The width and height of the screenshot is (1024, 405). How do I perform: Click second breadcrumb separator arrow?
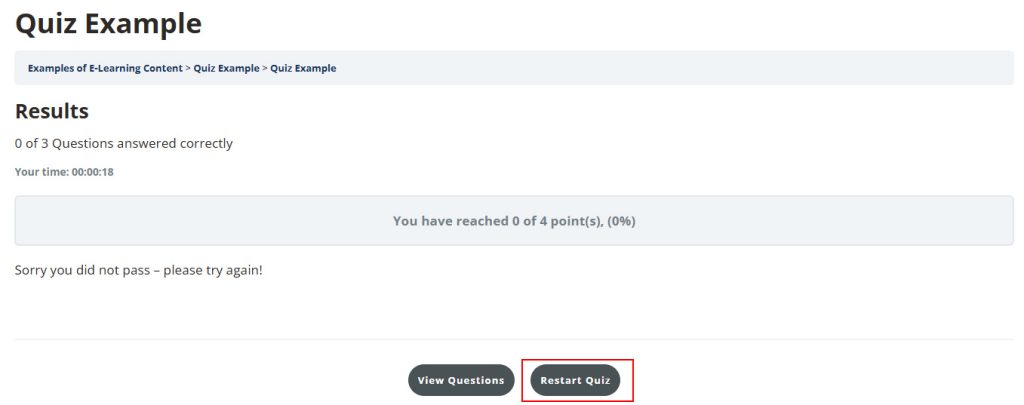click(265, 68)
